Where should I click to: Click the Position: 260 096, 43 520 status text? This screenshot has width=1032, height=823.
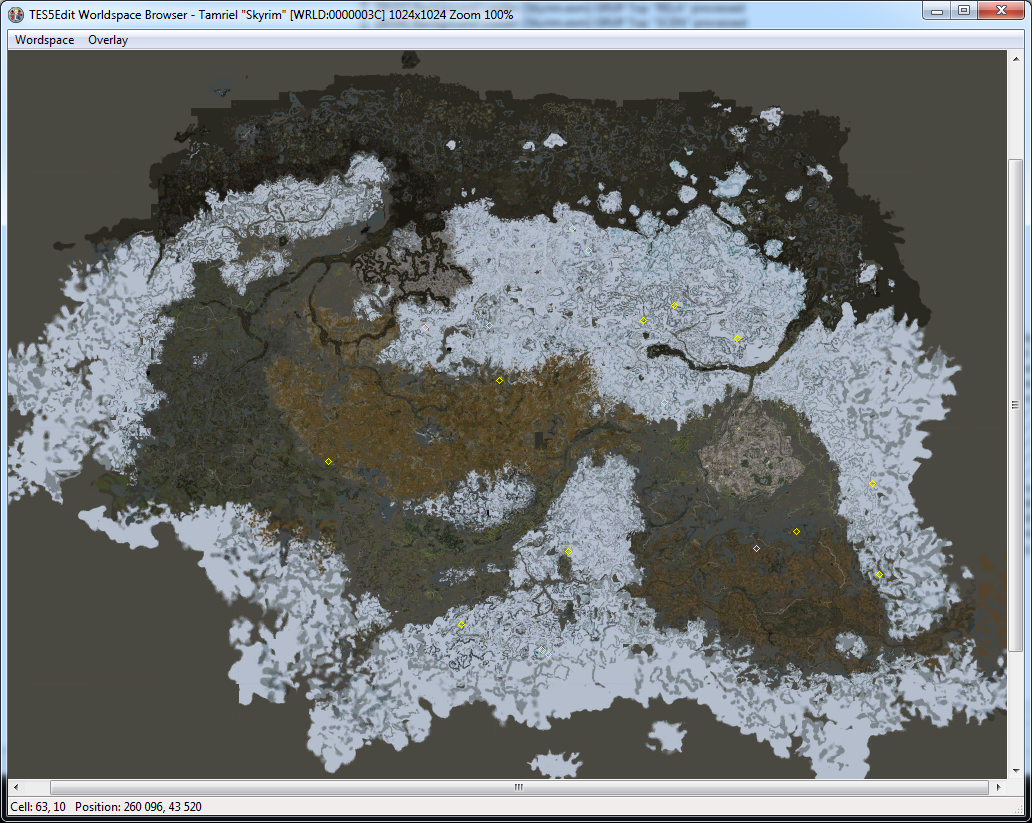(138, 807)
